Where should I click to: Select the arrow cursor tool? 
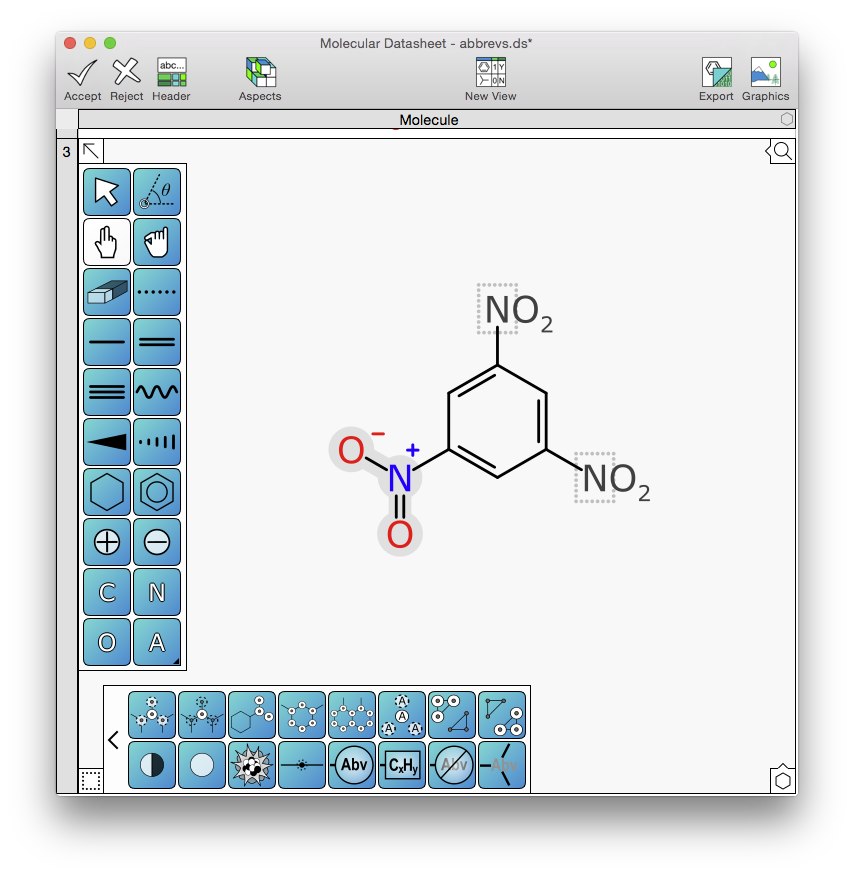coord(107,192)
